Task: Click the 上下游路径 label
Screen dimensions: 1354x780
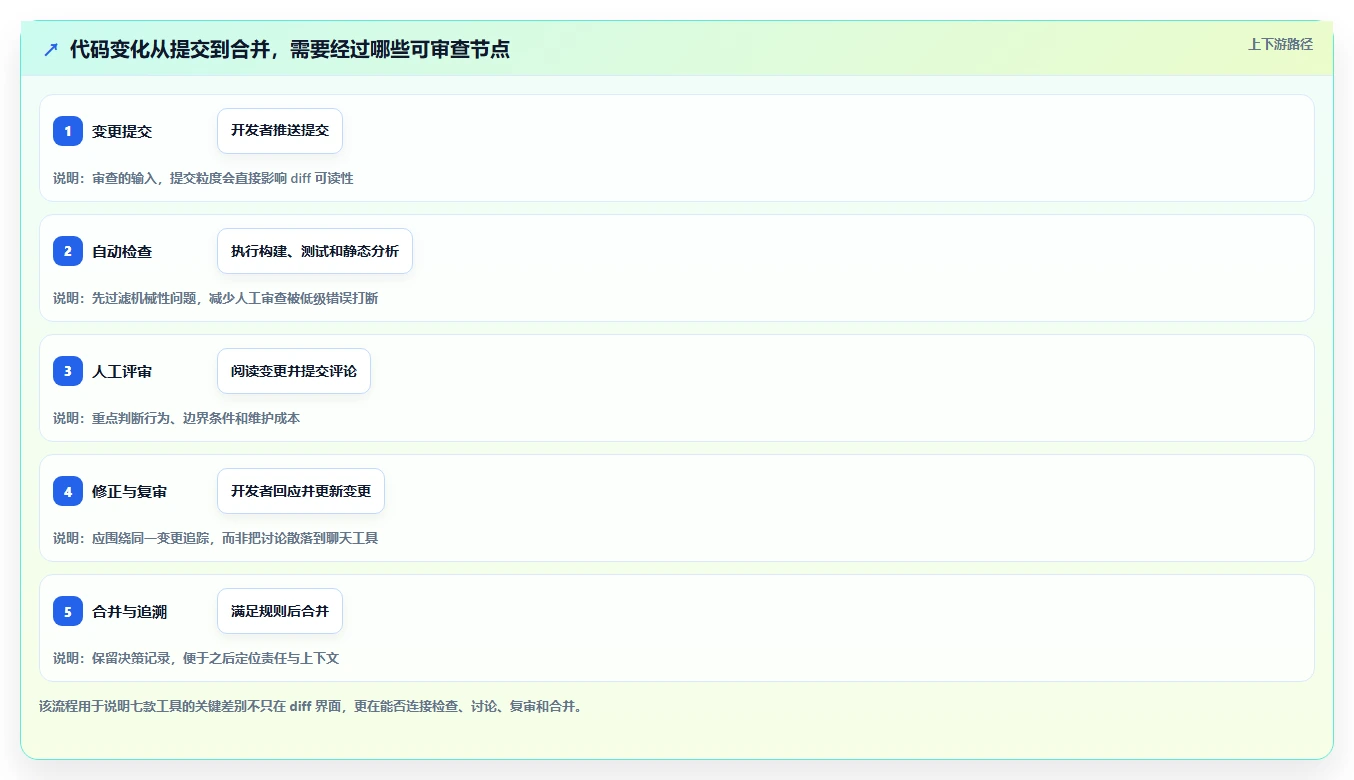Action: click(1280, 44)
